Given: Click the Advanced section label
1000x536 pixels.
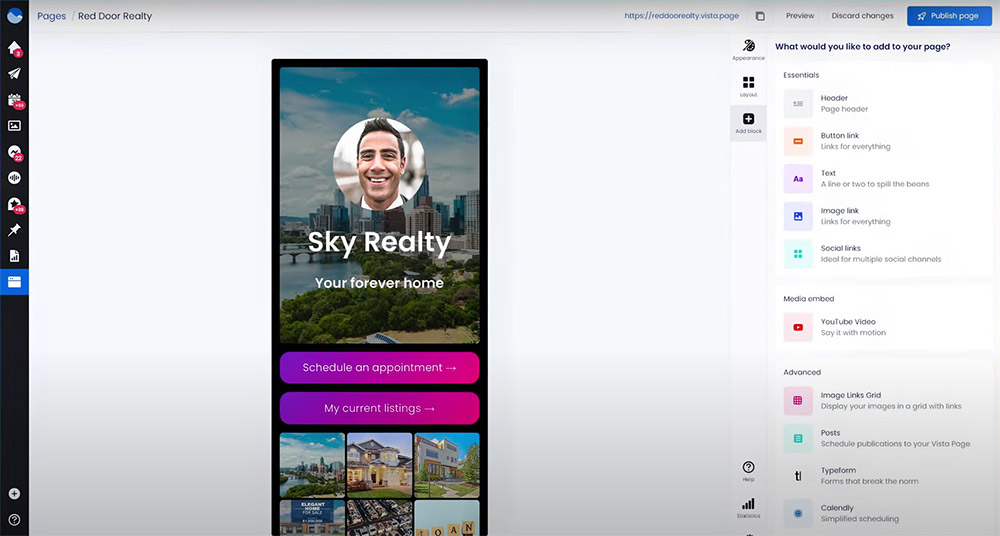Looking at the screenshot, I should [x=802, y=372].
